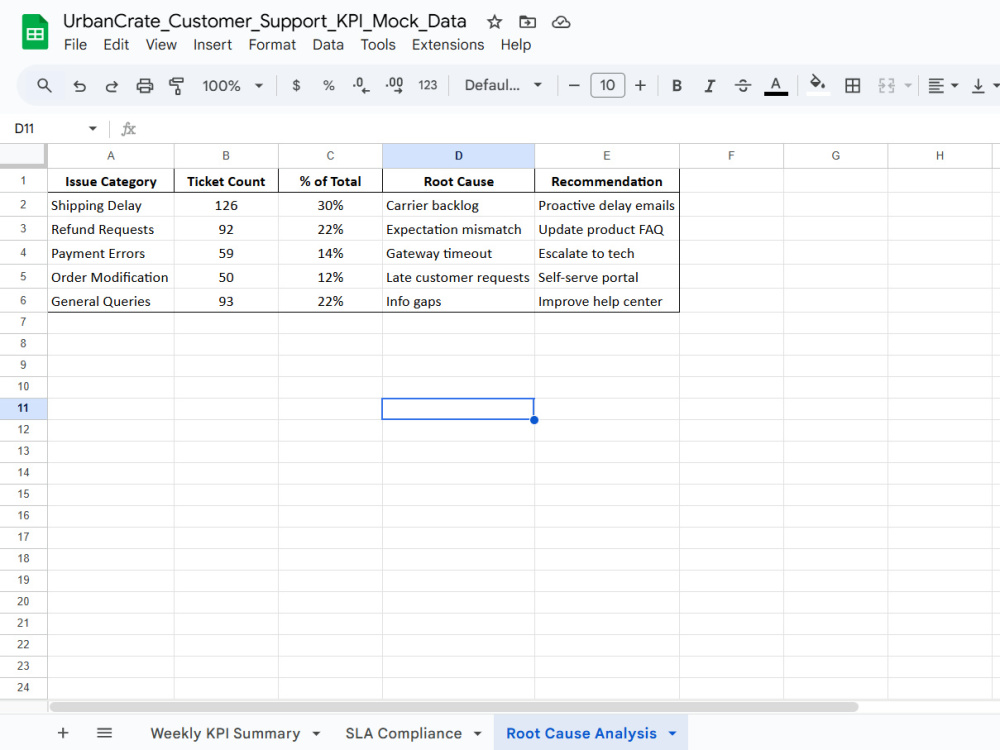
Task: Open horizontal align dropdown
Action: [943, 85]
